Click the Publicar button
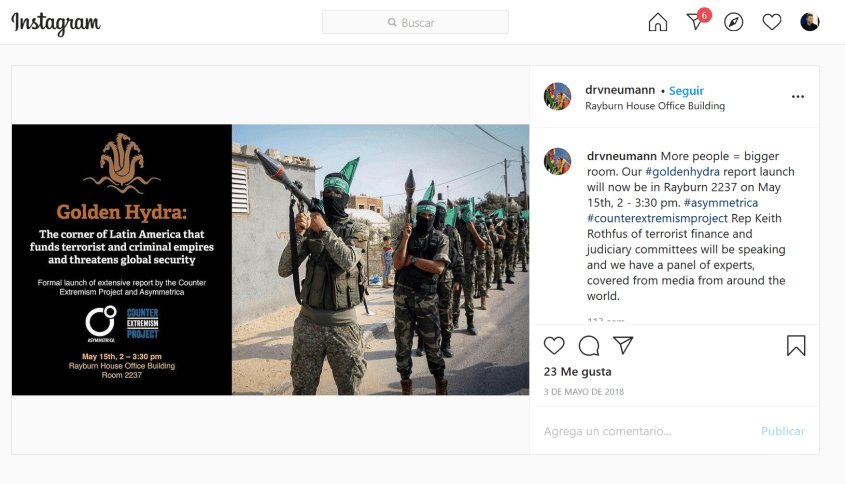 [782, 431]
